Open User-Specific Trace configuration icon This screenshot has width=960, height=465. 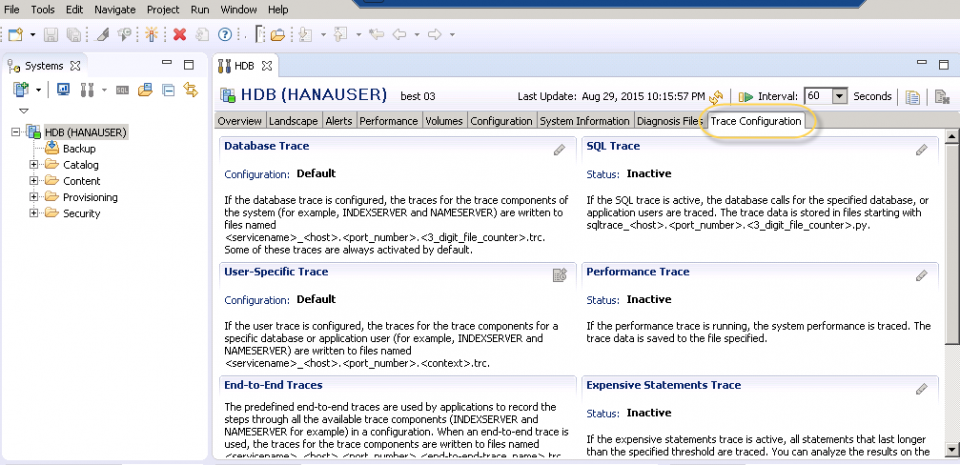point(560,275)
